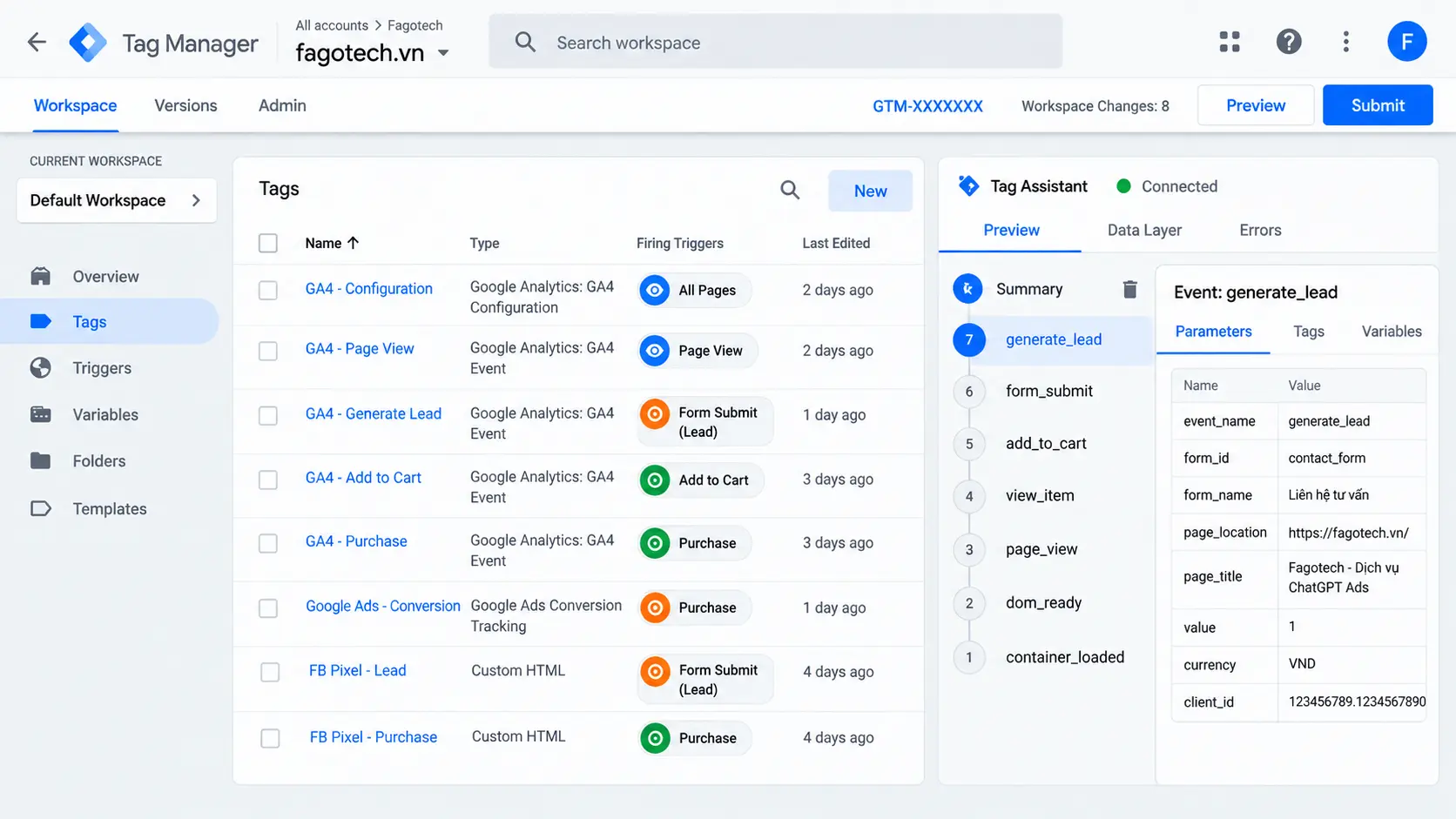Check the GA4 - Purchase row checkbox
This screenshot has width=1456, height=819.
(268, 543)
